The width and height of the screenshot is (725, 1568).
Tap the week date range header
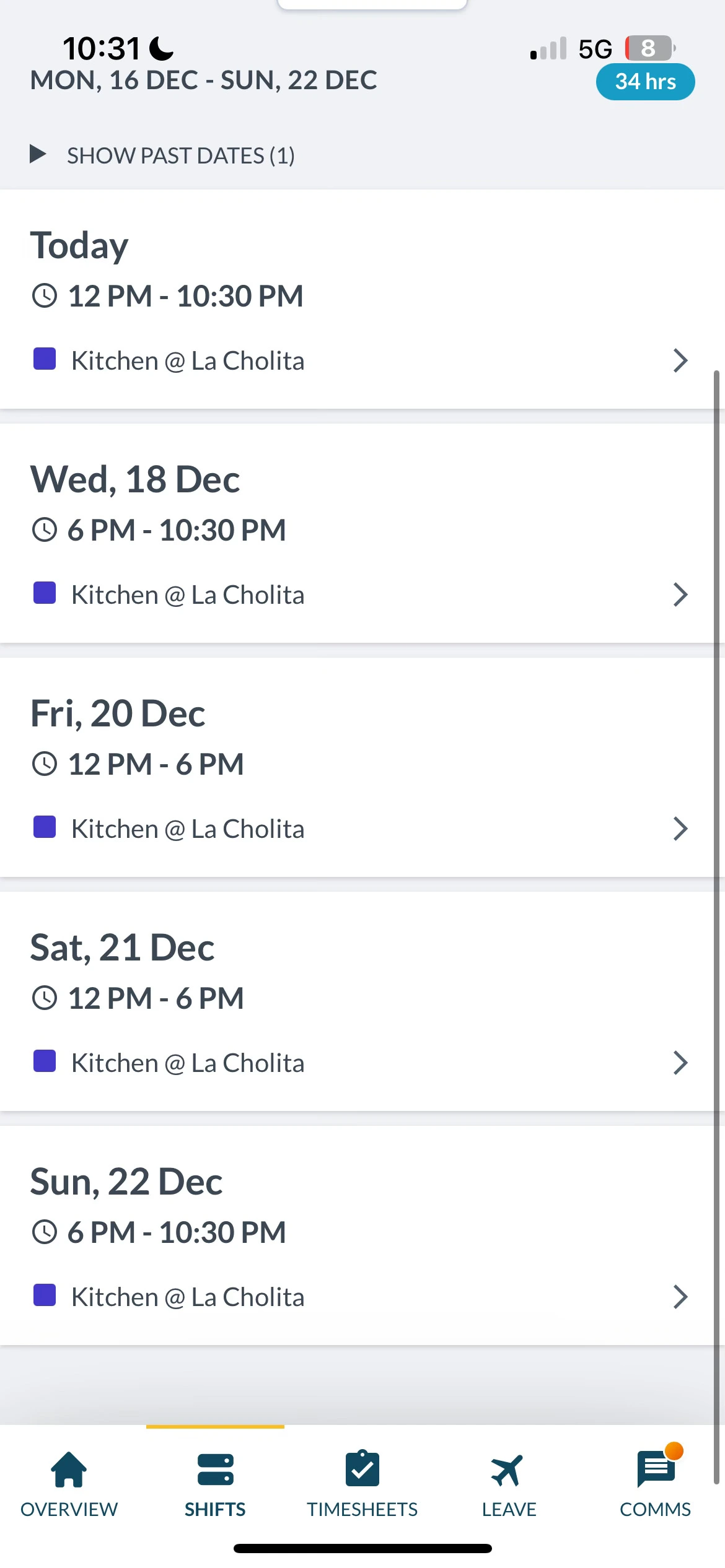point(204,81)
